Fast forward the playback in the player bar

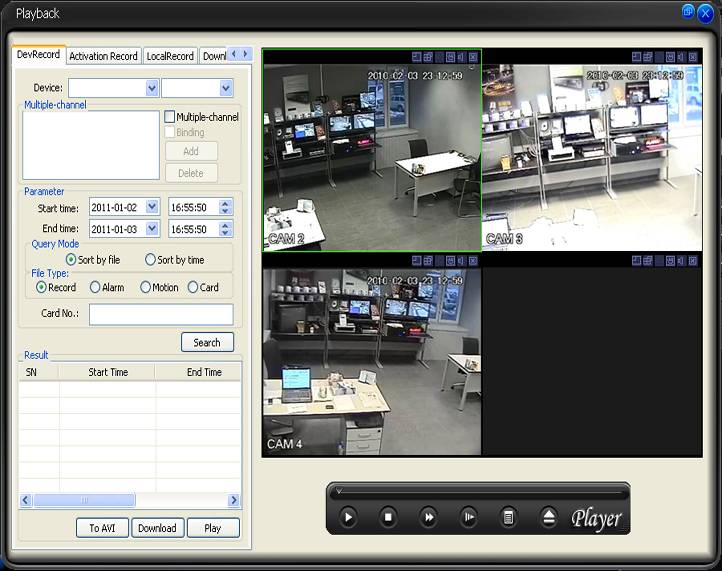pos(429,517)
